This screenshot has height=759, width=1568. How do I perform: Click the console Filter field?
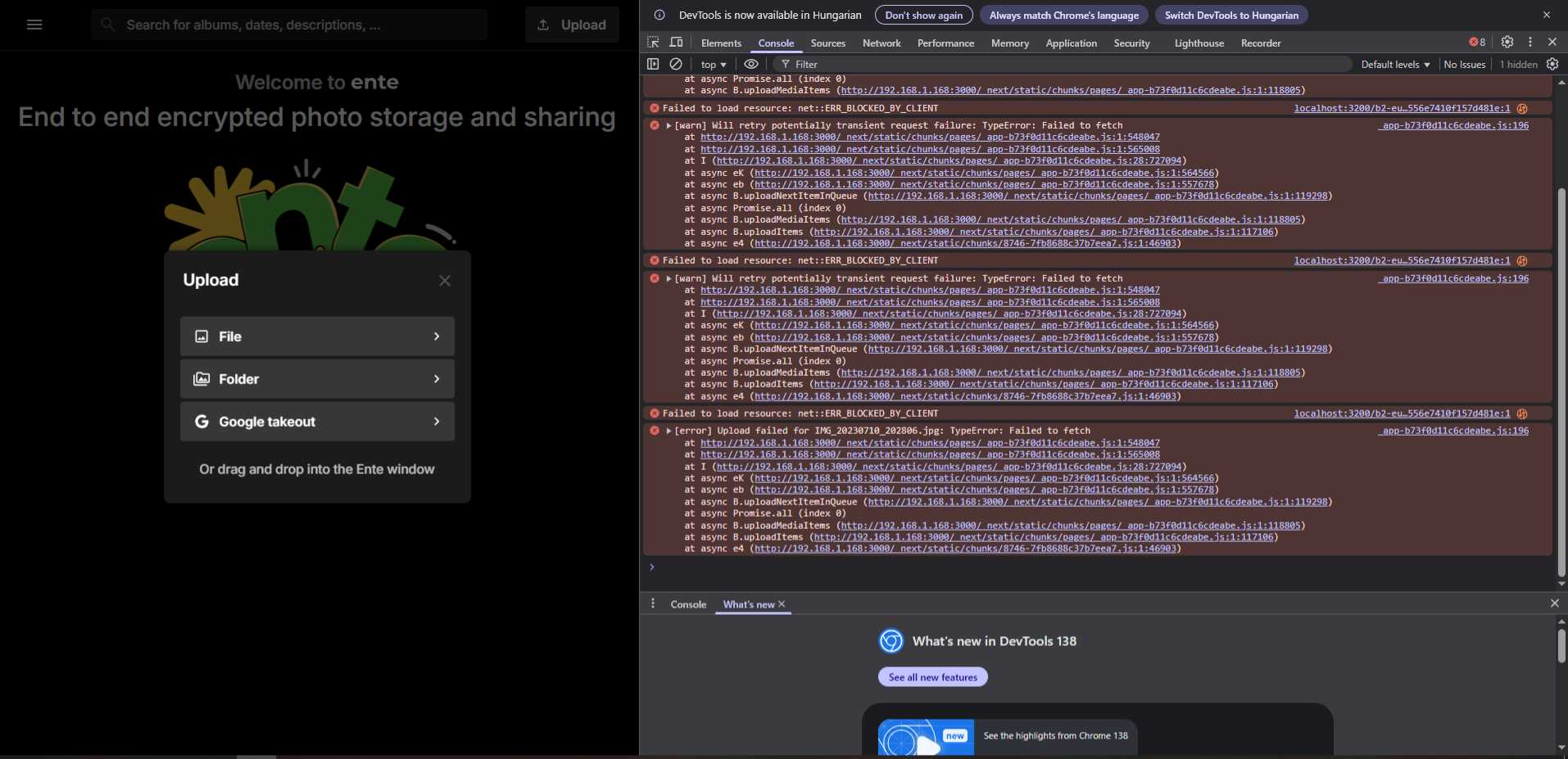pyautogui.click(x=1063, y=64)
